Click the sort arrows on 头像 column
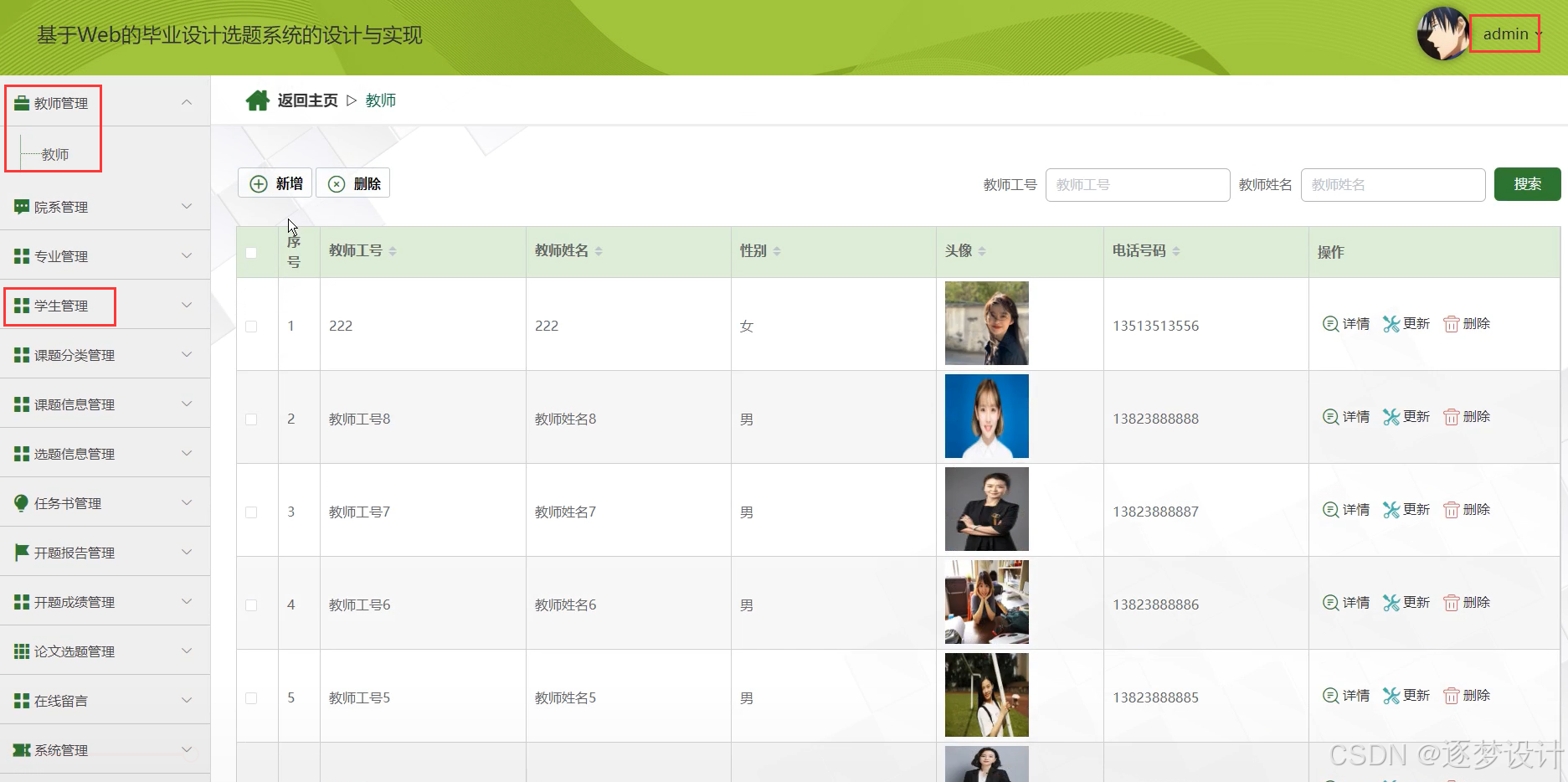The image size is (1568, 782). tap(982, 251)
